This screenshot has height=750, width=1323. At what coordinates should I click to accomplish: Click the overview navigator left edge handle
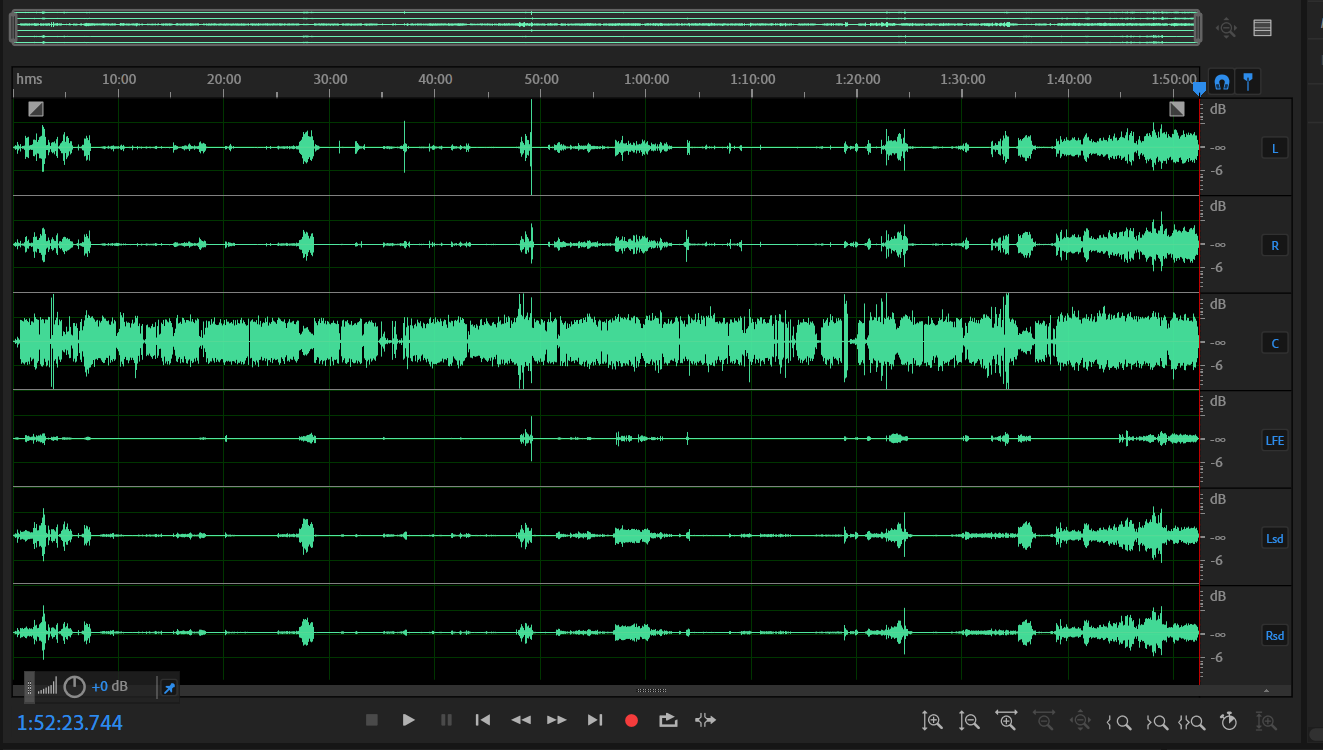(13, 28)
